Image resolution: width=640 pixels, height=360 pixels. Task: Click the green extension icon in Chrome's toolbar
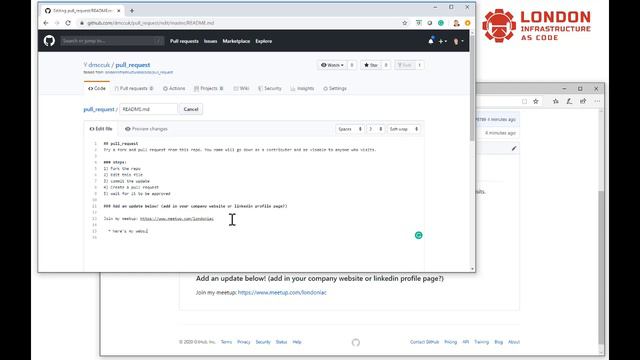pyautogui.click(x=441, y=23)
